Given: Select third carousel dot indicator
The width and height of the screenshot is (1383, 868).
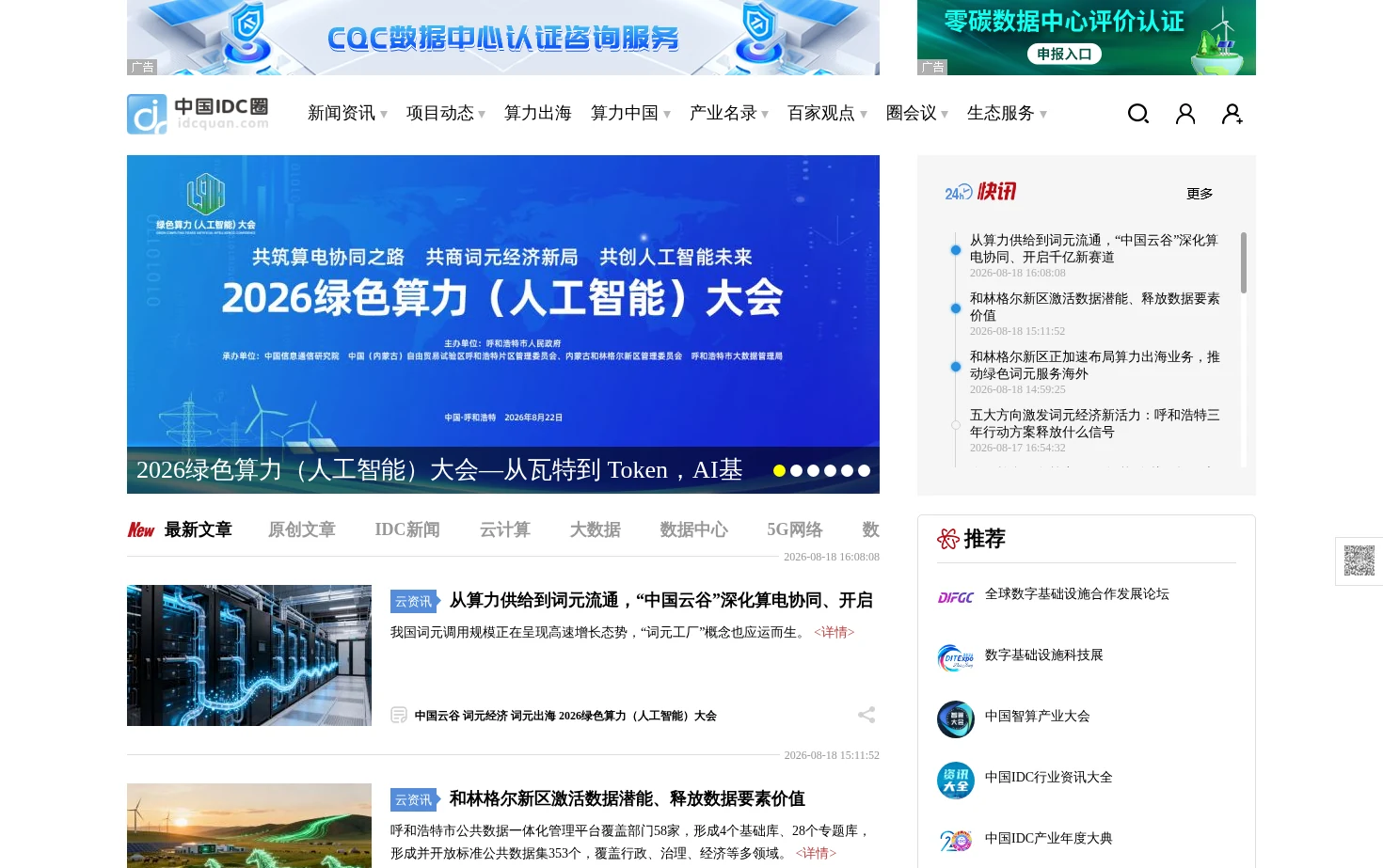Looking at the screenshot, I should 813,470.
